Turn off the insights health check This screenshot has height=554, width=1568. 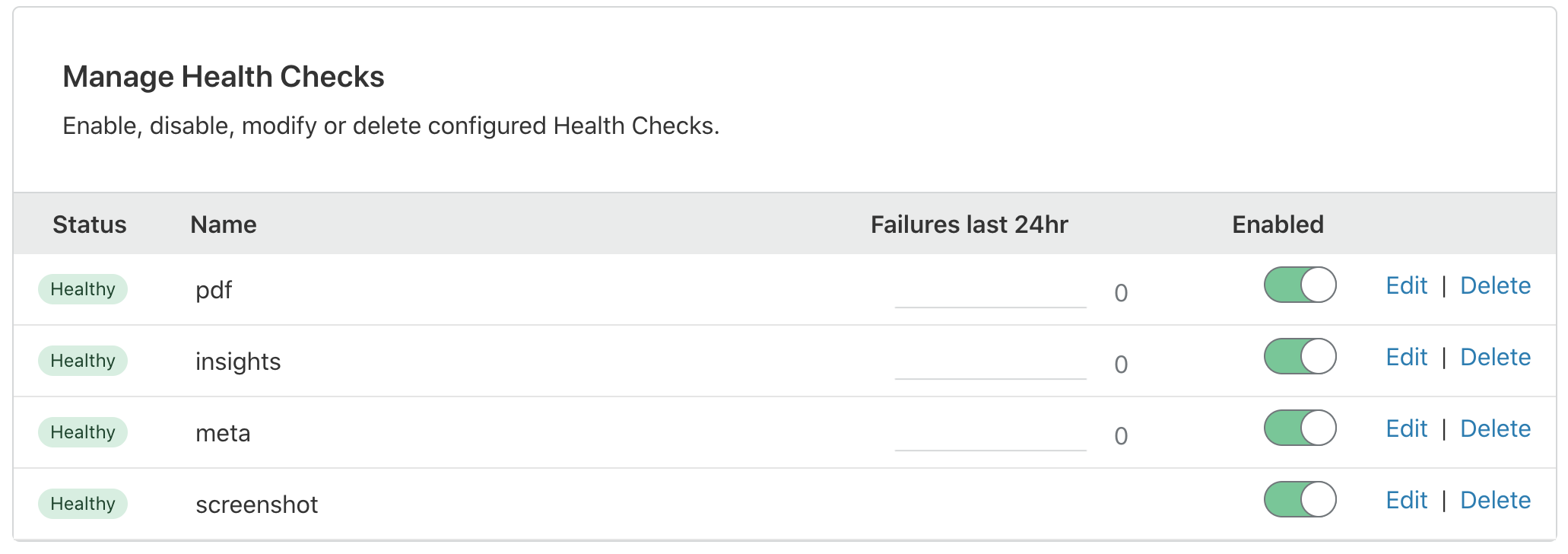point(1300,357)
